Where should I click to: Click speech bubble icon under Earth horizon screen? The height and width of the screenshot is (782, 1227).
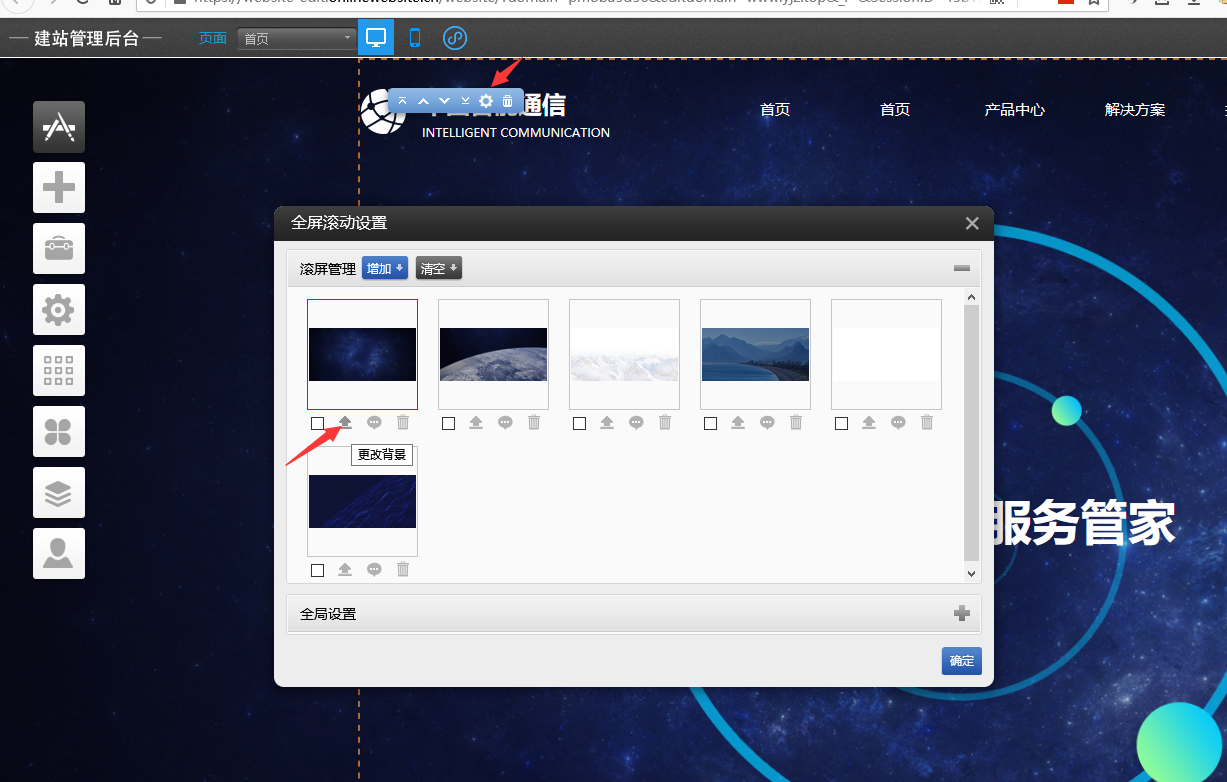coord(505,423)
